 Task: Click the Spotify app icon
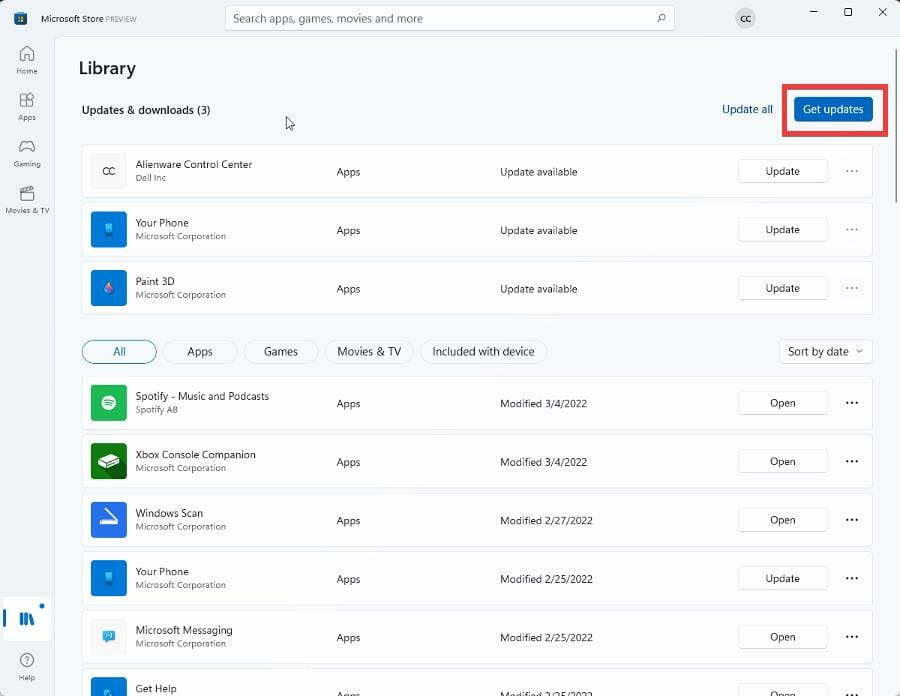[108, 403]
